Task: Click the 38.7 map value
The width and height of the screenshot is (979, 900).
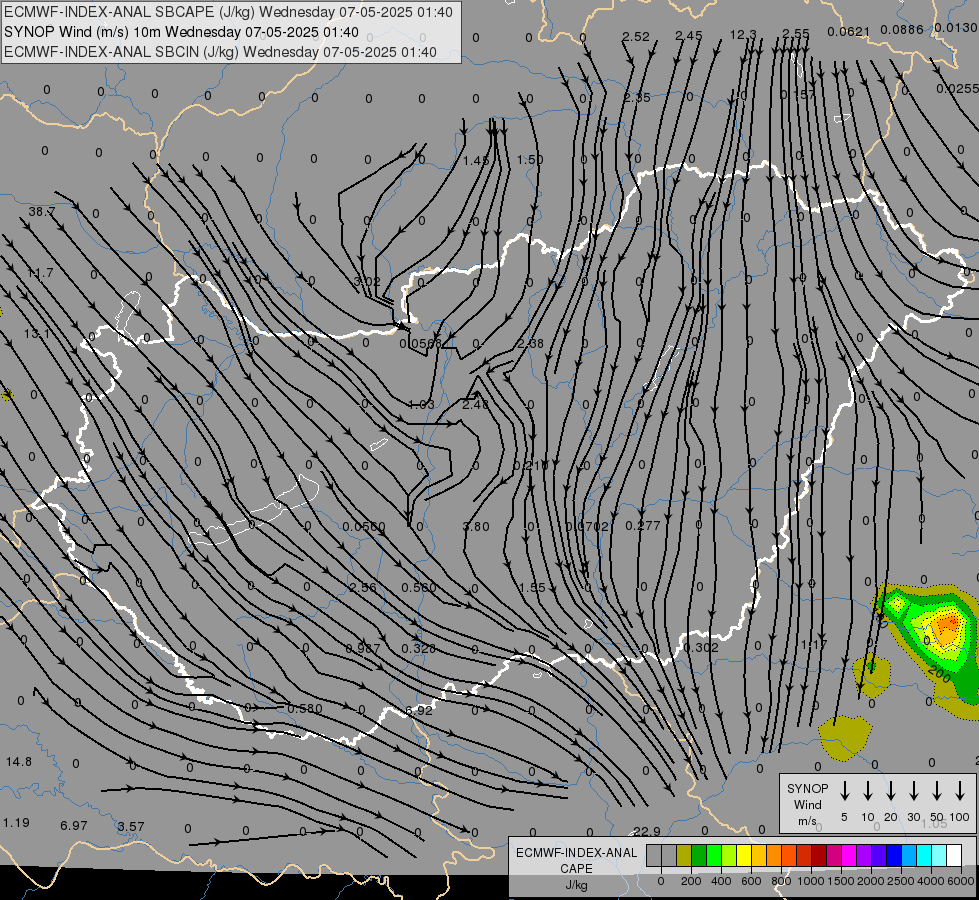Action: point(42,212)
